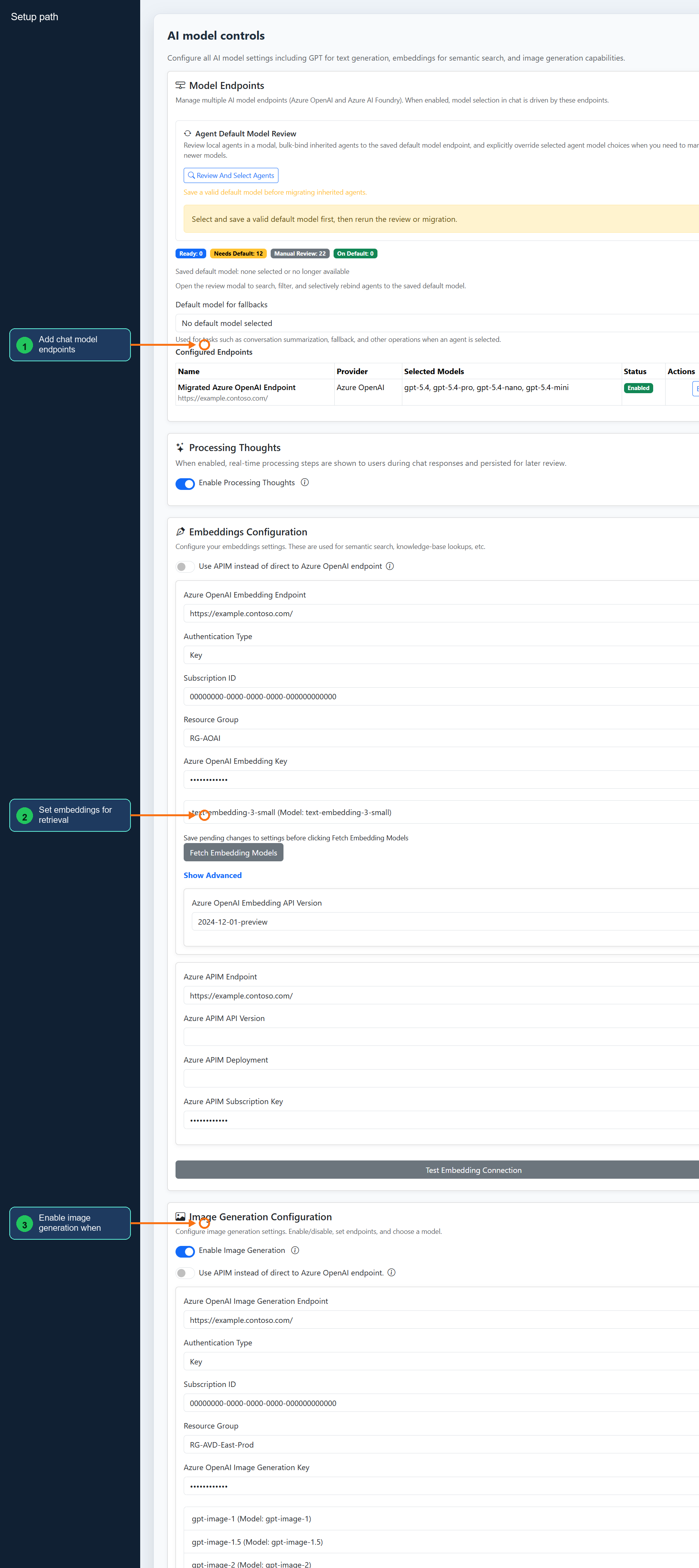Focus image generation Subscription ID field

pos(441,1403)
